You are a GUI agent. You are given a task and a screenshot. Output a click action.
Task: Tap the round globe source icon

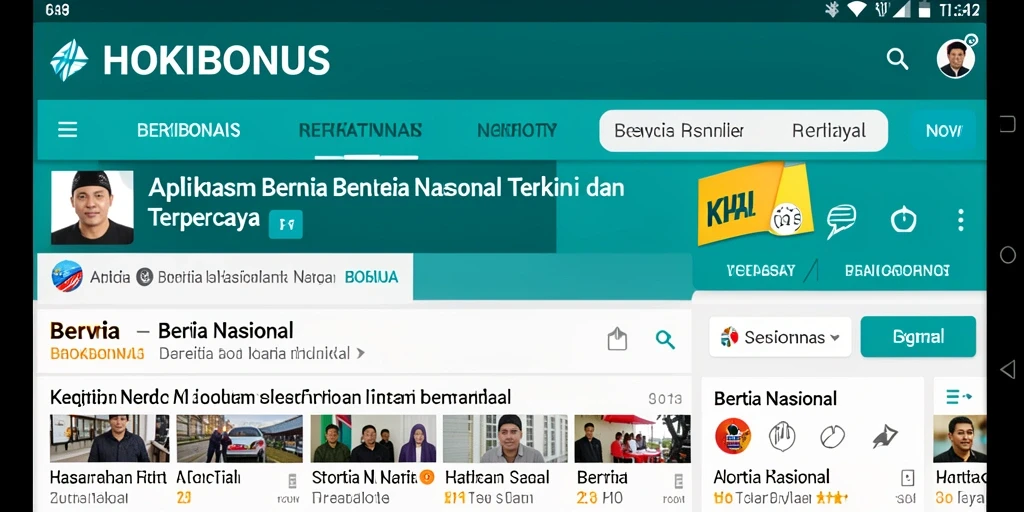tap(67, 276)
